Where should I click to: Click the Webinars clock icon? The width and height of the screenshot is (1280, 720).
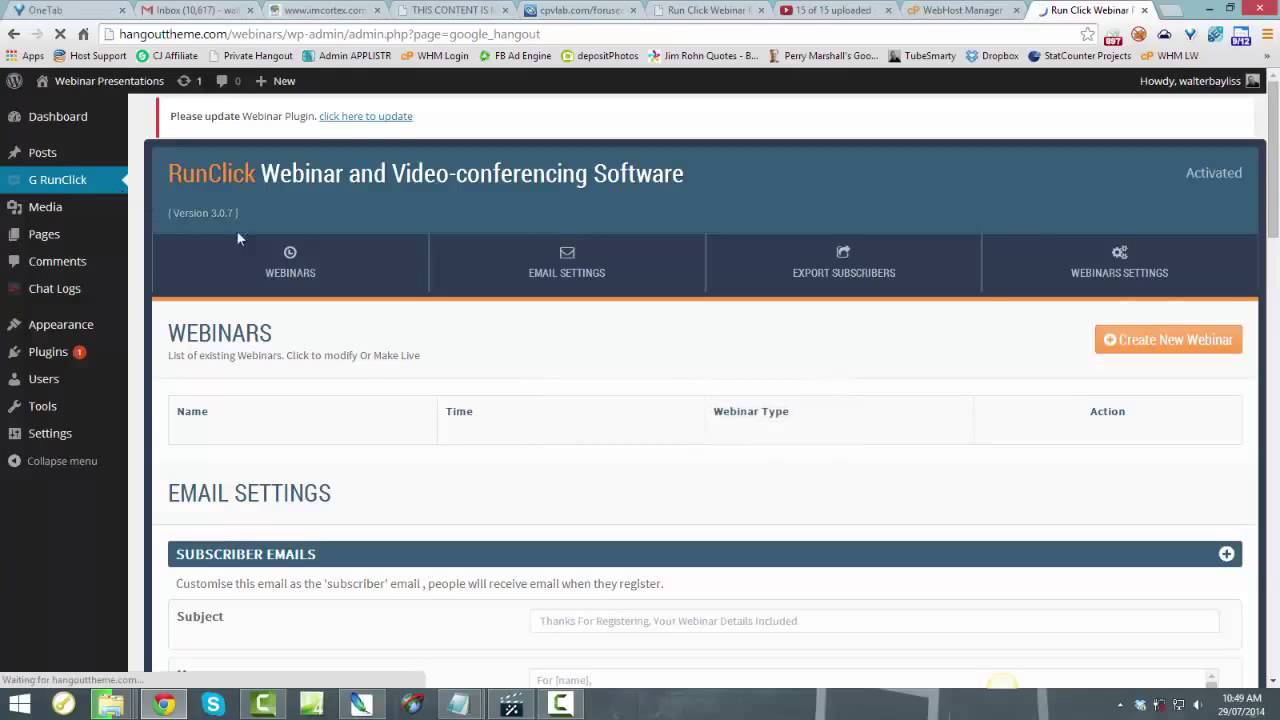click(290, 253)
